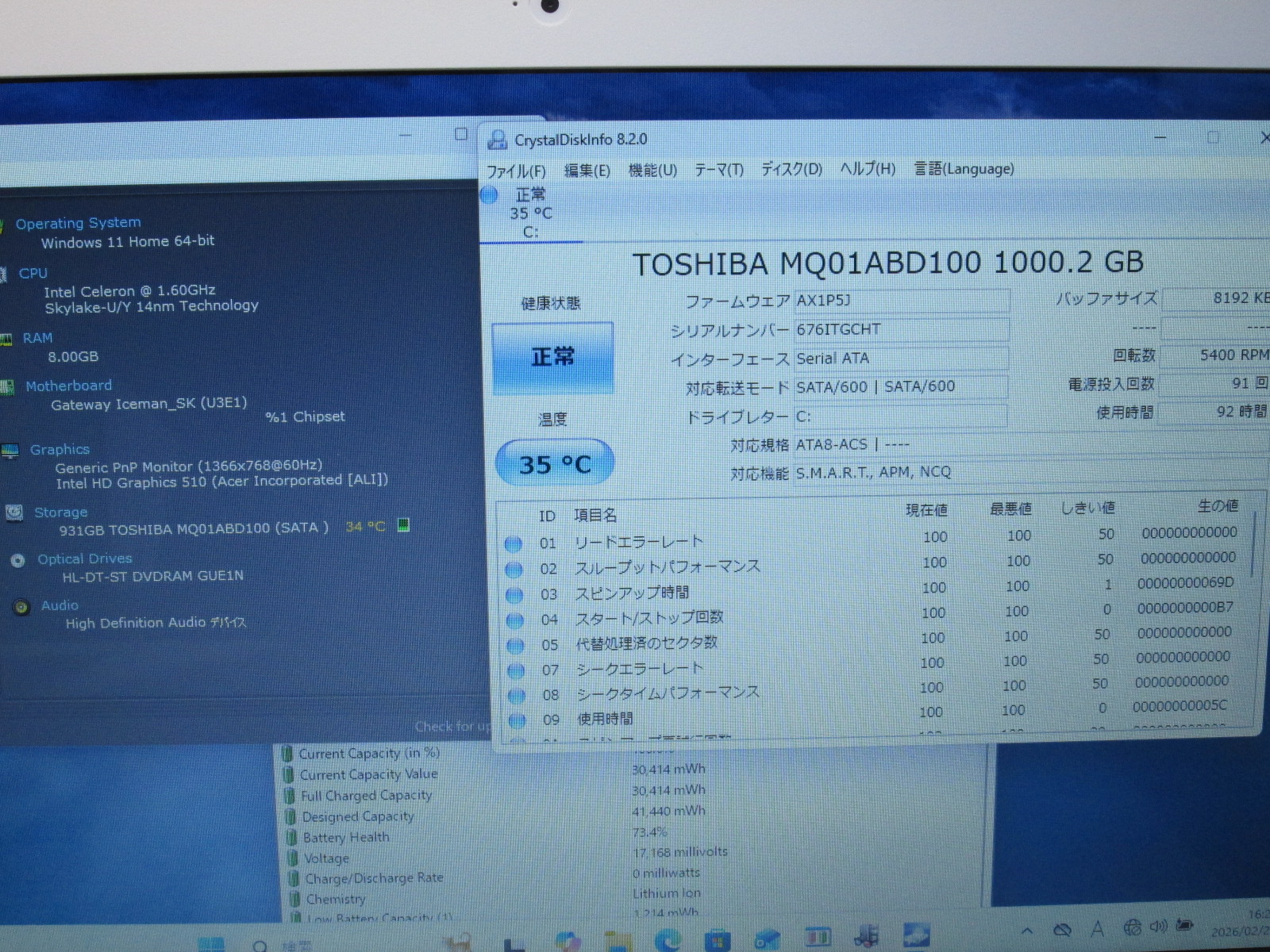The image size is (1270, 952).
Task: Click the blue 正常 health status button
Action: pyautogui.click(x=552, y=358)
